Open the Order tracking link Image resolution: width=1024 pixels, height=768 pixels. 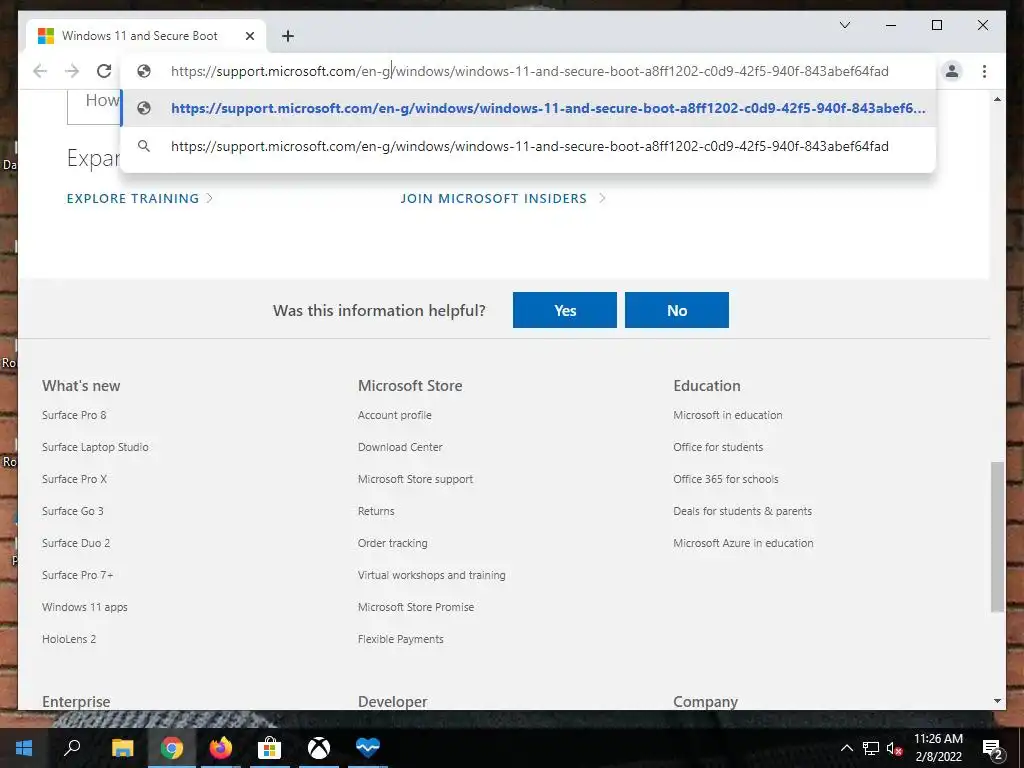coord(392,543)
